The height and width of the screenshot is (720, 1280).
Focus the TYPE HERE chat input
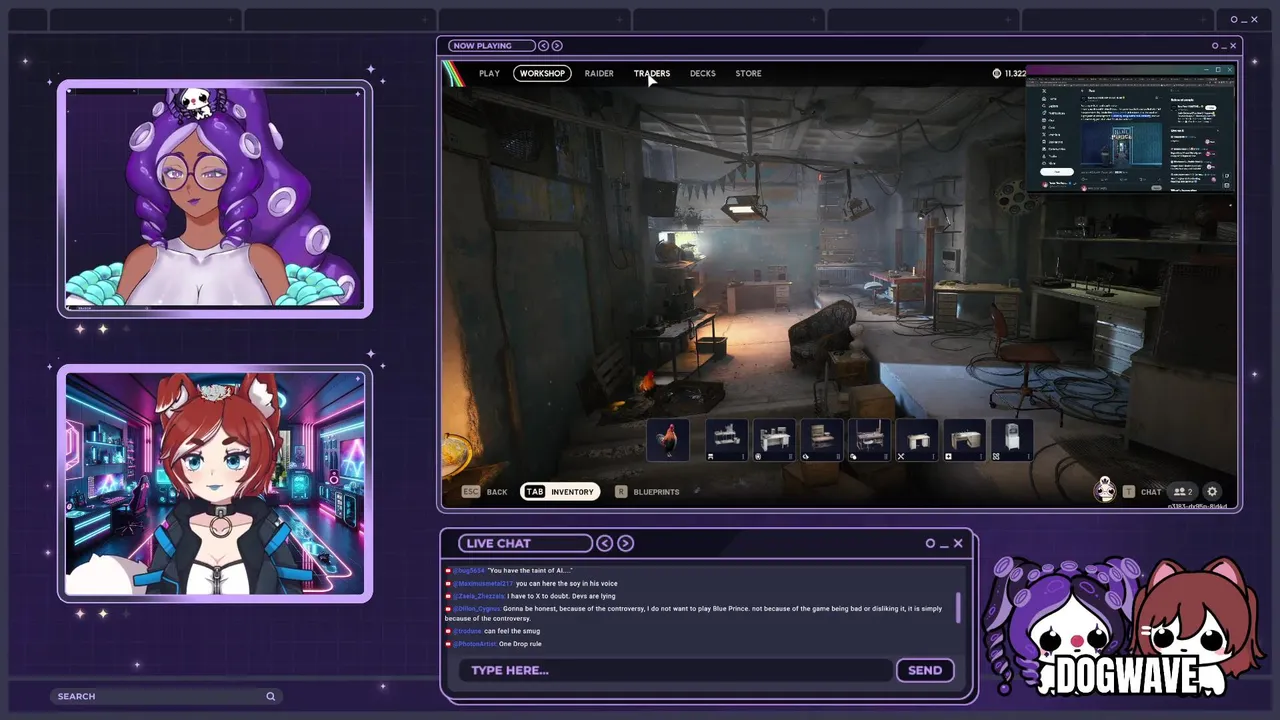(675, 670)
